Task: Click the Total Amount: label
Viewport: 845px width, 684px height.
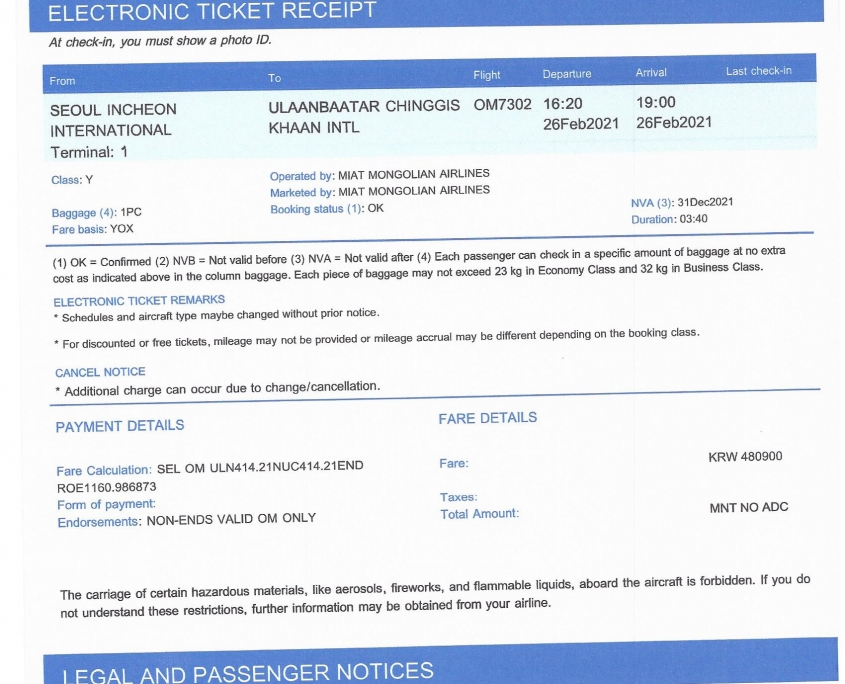Action: pyautogui.click(x=480, y=514)
